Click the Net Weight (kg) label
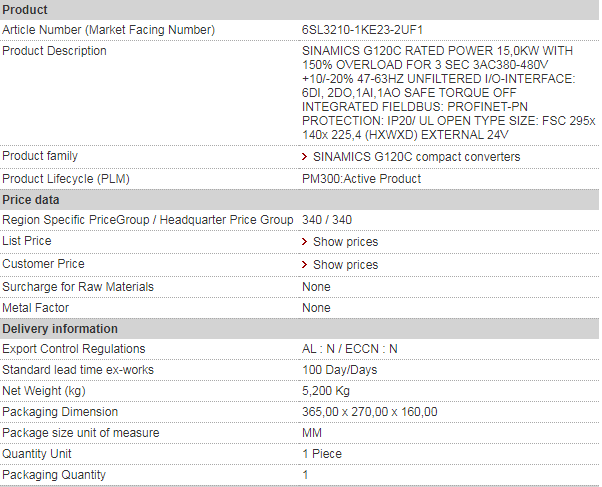Image resolution: width=602 pixels, height=487 pixels. tap(44, 391)
